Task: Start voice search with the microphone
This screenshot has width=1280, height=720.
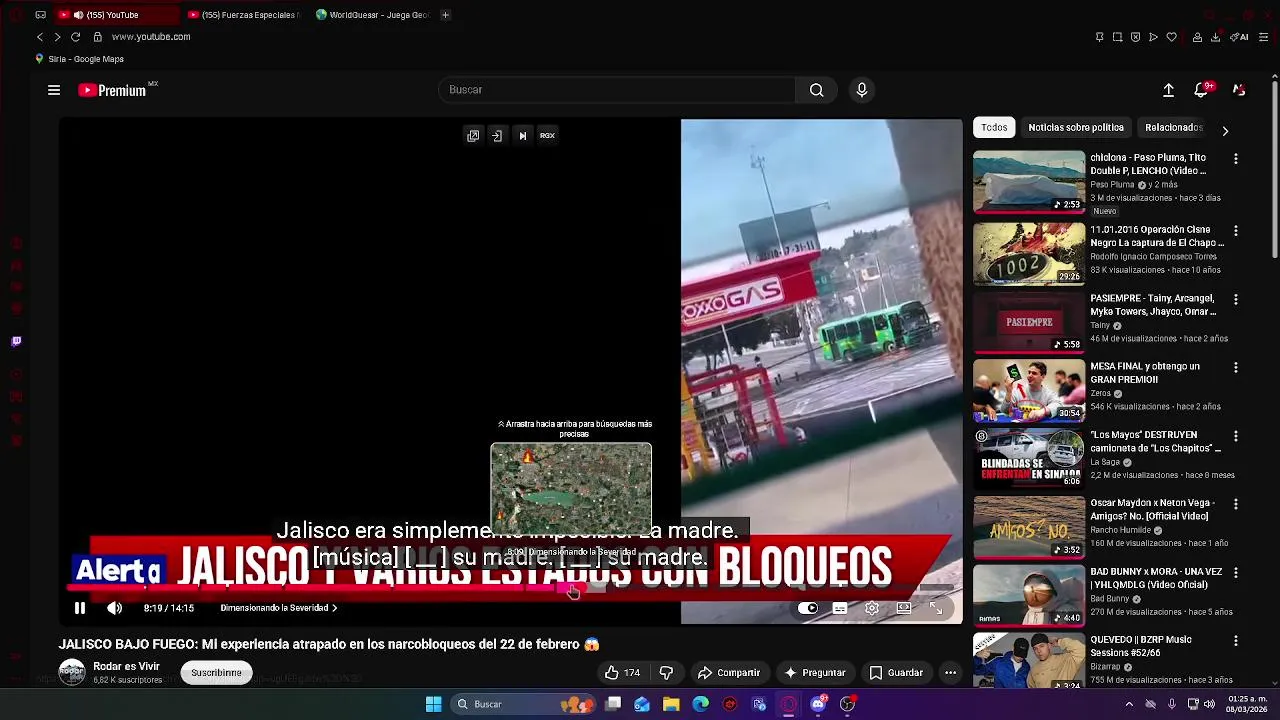Action: 862,90
